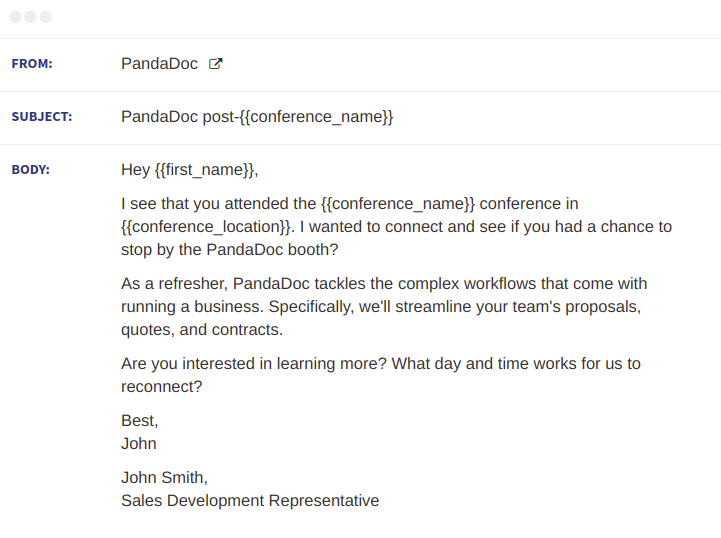The width and height of the screenshot is (721, 538).
Task: Click the SUBJECT: field label
Action: (42, 117)
